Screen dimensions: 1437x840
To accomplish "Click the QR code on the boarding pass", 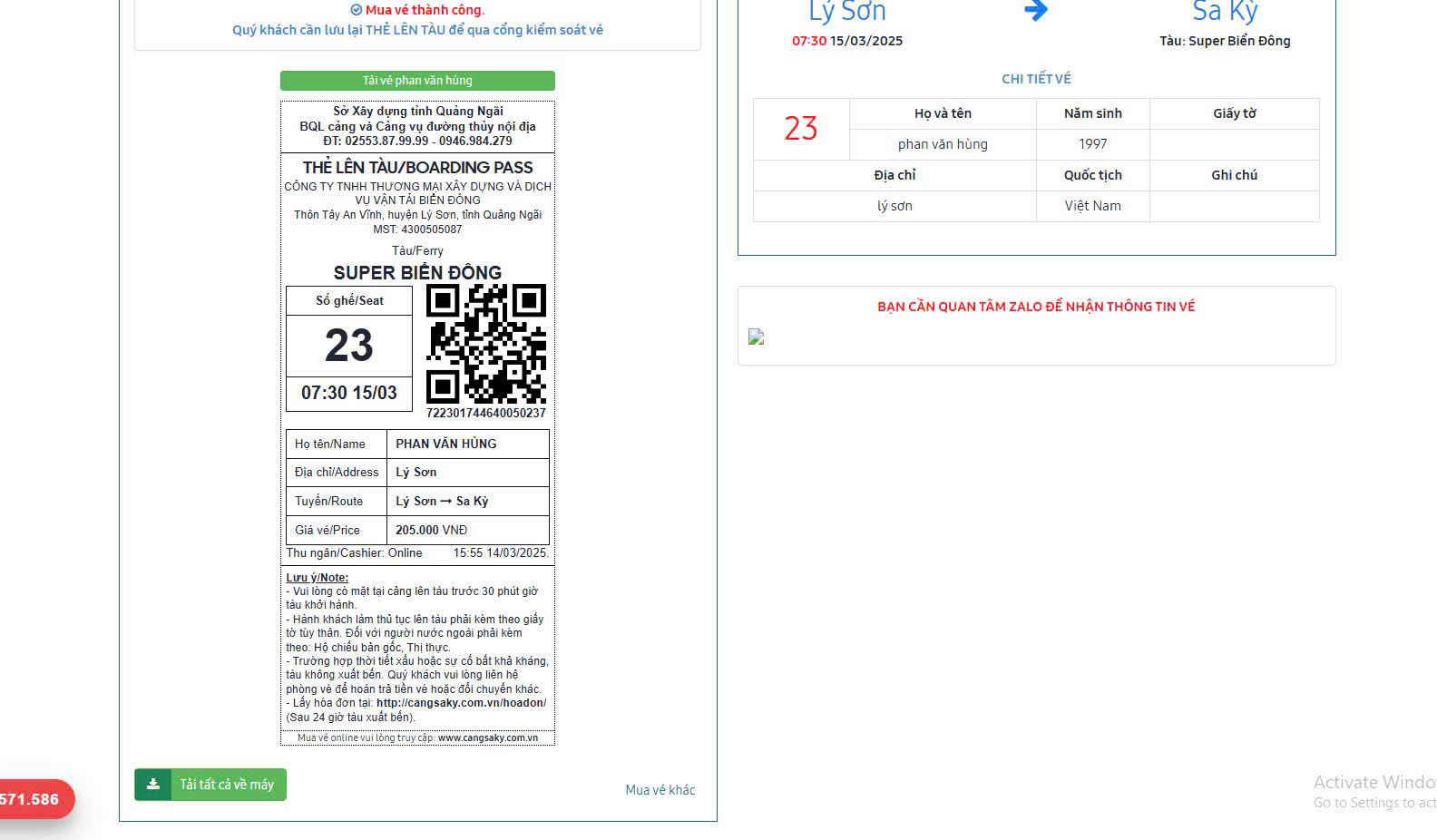I will pos(486,344).
